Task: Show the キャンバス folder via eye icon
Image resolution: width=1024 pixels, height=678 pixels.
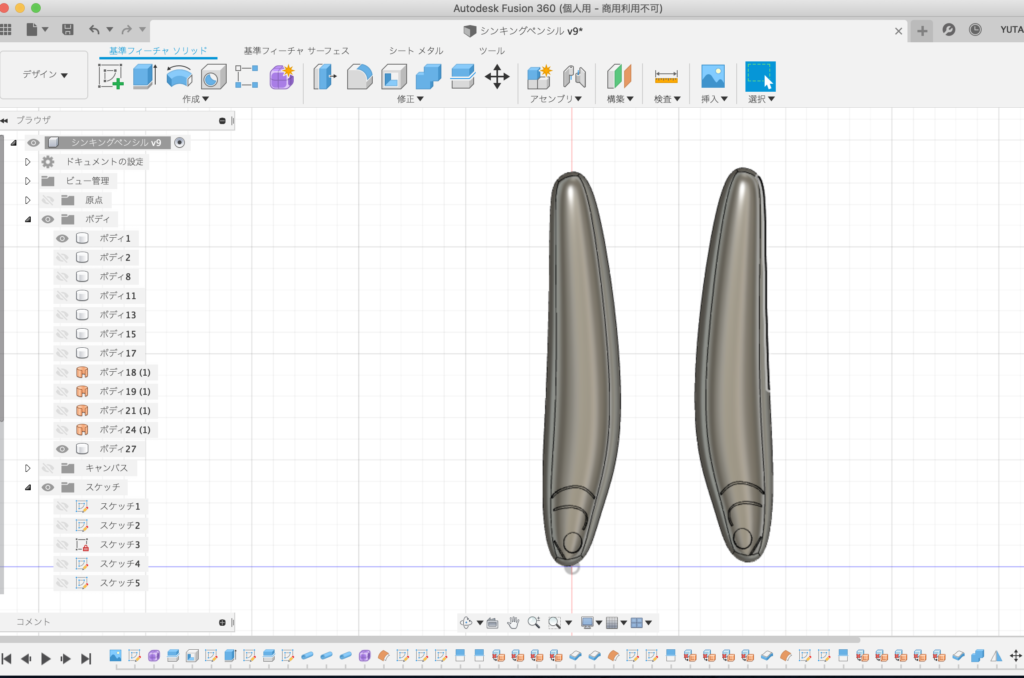Action: point(47,468)
